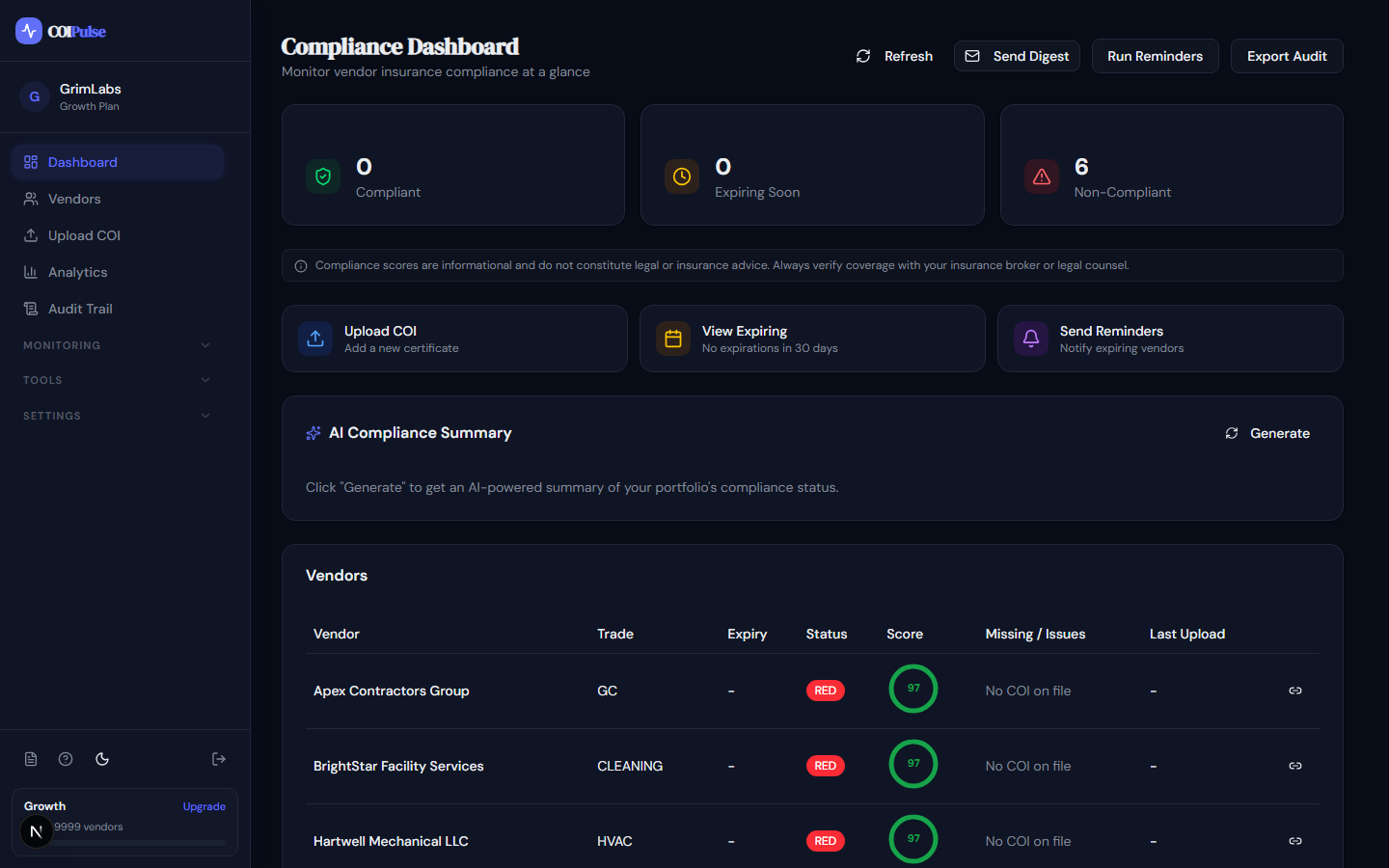Image resolution: width=1389 pixels, height=868 pixels.
Task: Open Hartwell Mechanical LLC vendor
Action: tap(391, 841)
